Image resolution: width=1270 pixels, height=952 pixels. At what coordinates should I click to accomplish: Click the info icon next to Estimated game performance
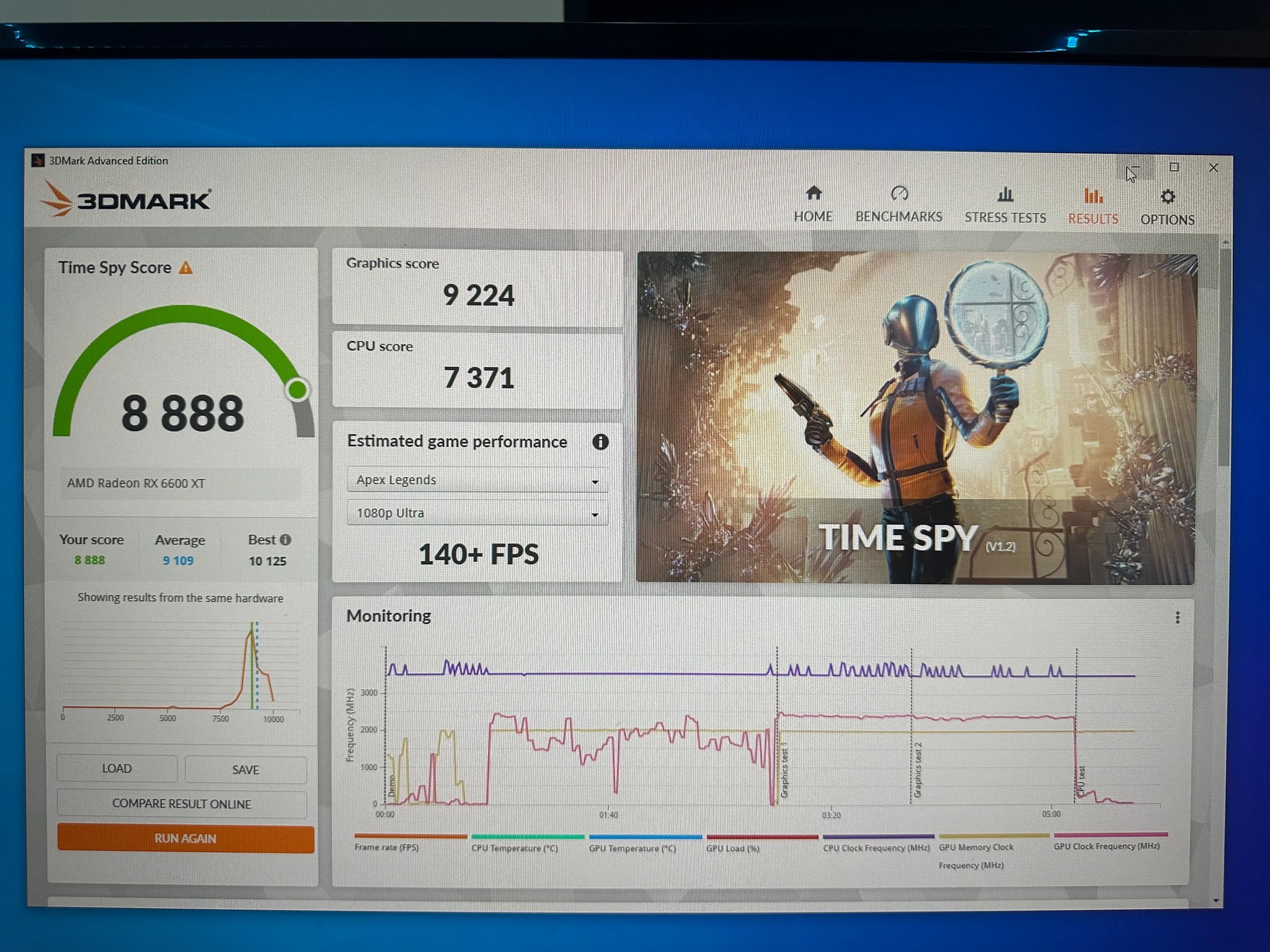click(x=600, y=442)
